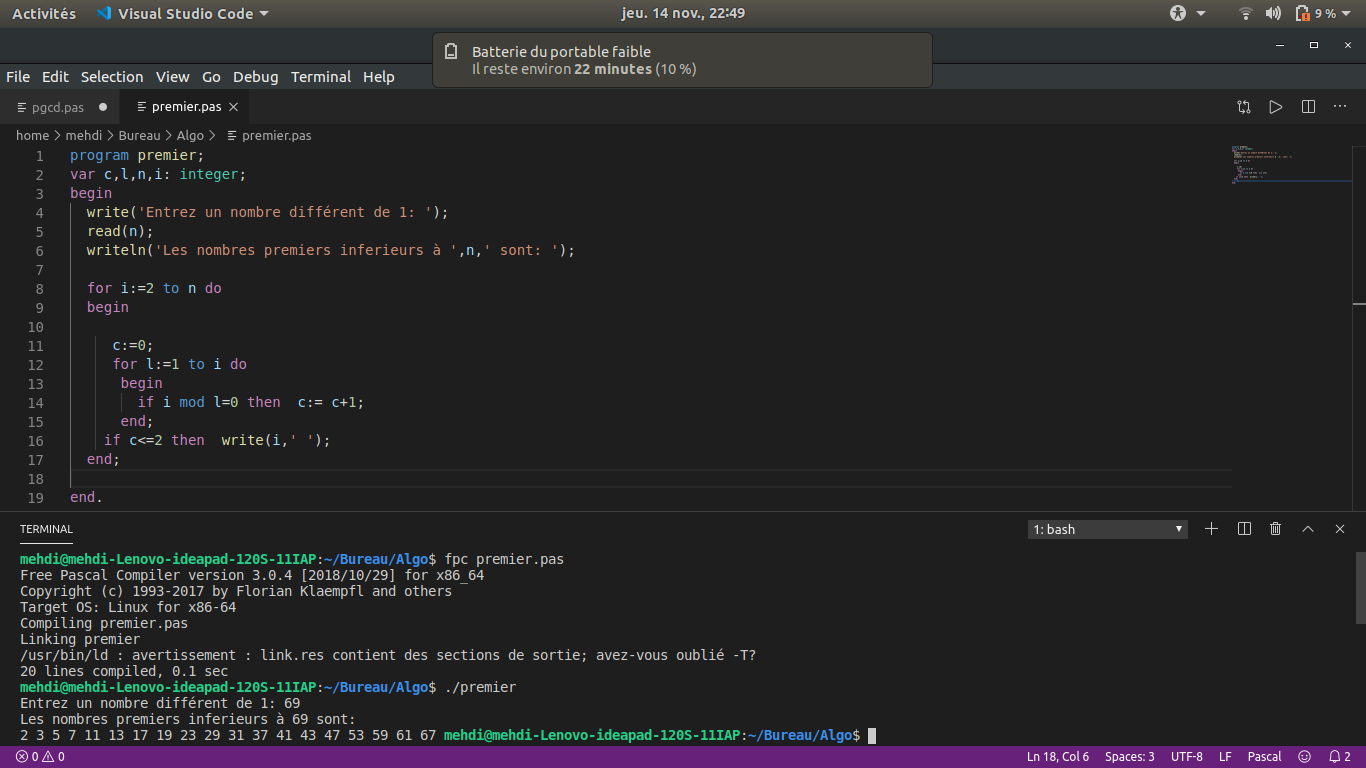The width and height of the screenshot is (1366, 768).
Task: Open feedback smiley icon
Action: (1304, 757)
